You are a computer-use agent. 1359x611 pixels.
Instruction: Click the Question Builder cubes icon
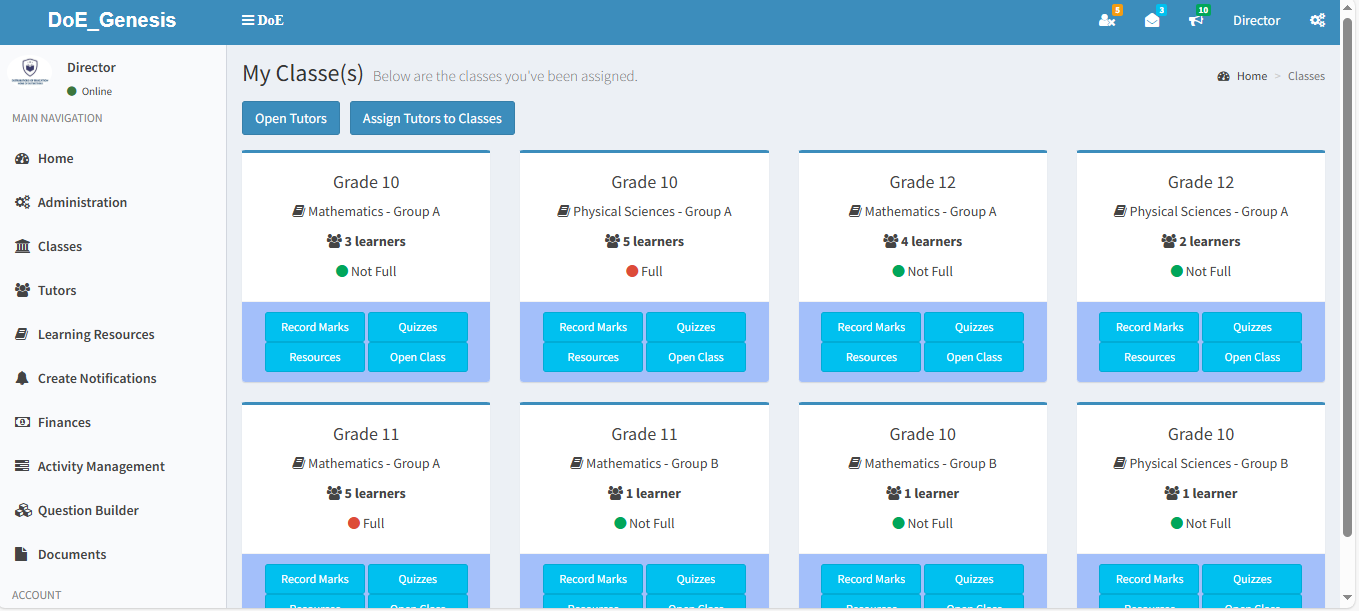point(22,510)
